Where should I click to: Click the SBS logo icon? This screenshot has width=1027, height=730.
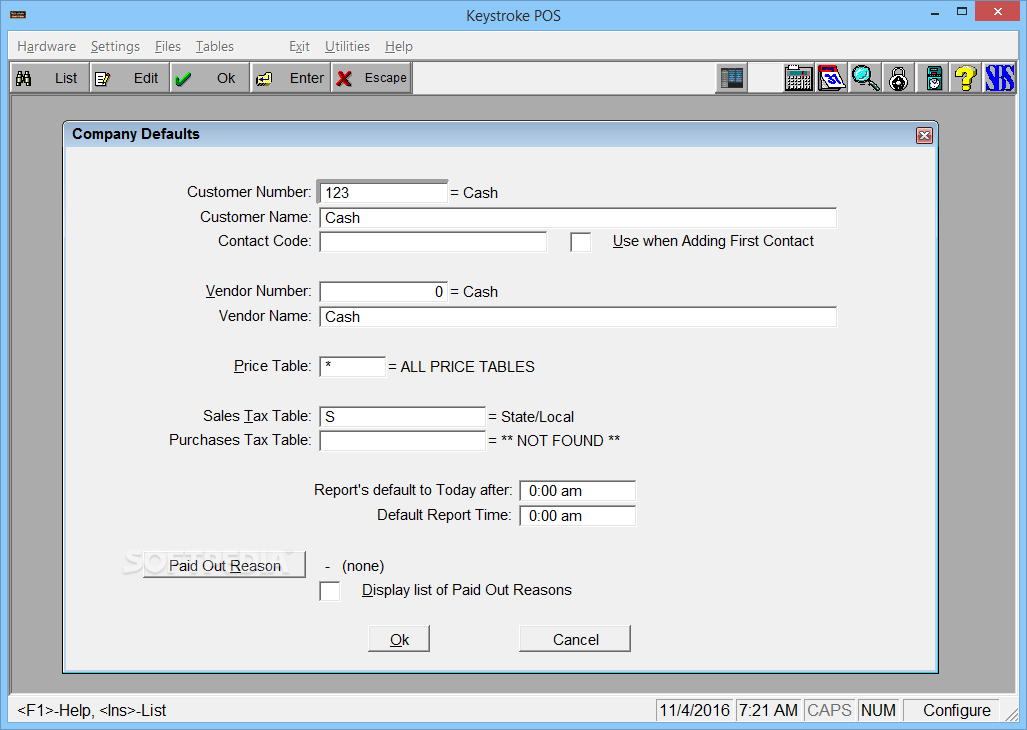pyautogui.click(x=999, y=78)
